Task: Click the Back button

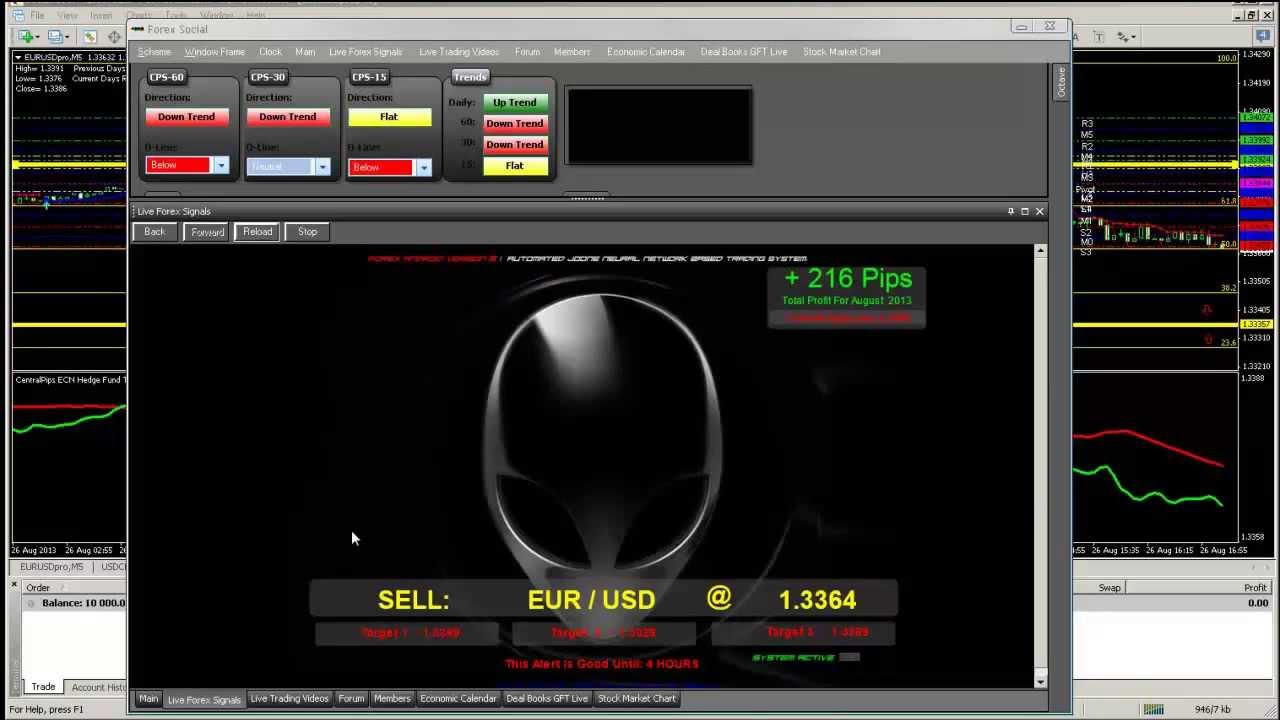Action: [154, 232]
